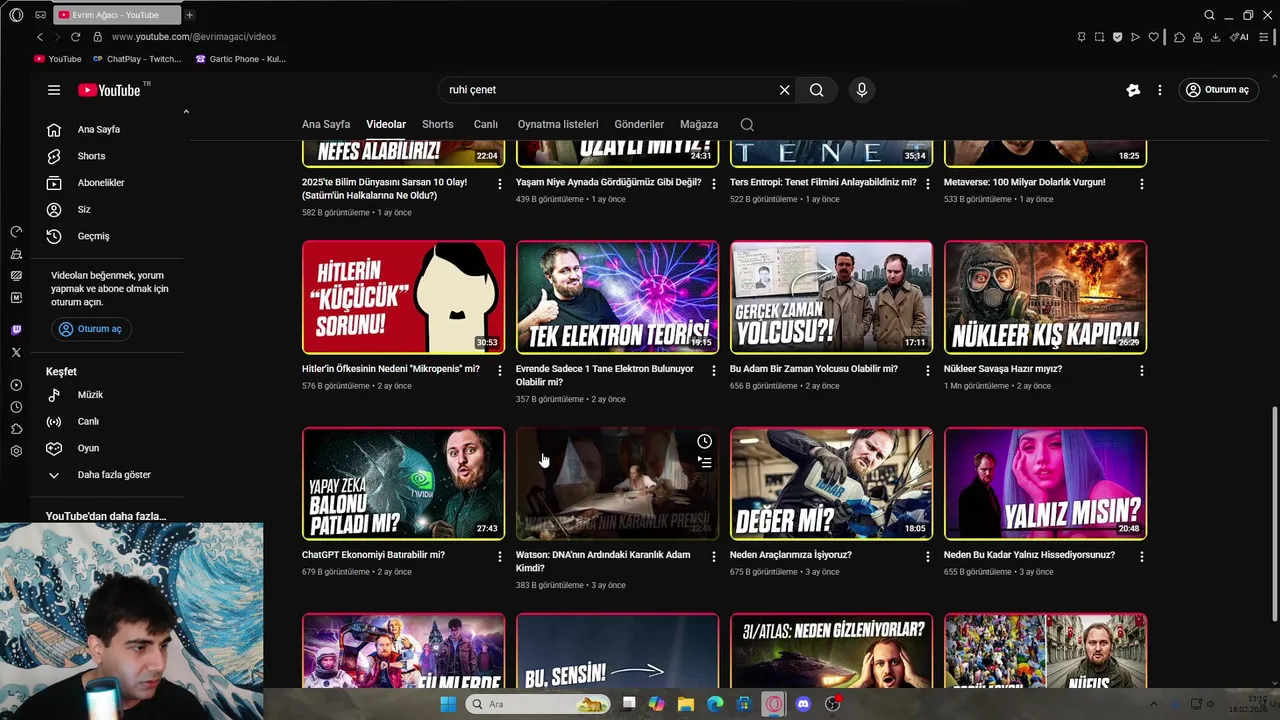Screen dimensions: 1280x720
Task: Add Watson video to Watch Later
Action: coord(705,441)
